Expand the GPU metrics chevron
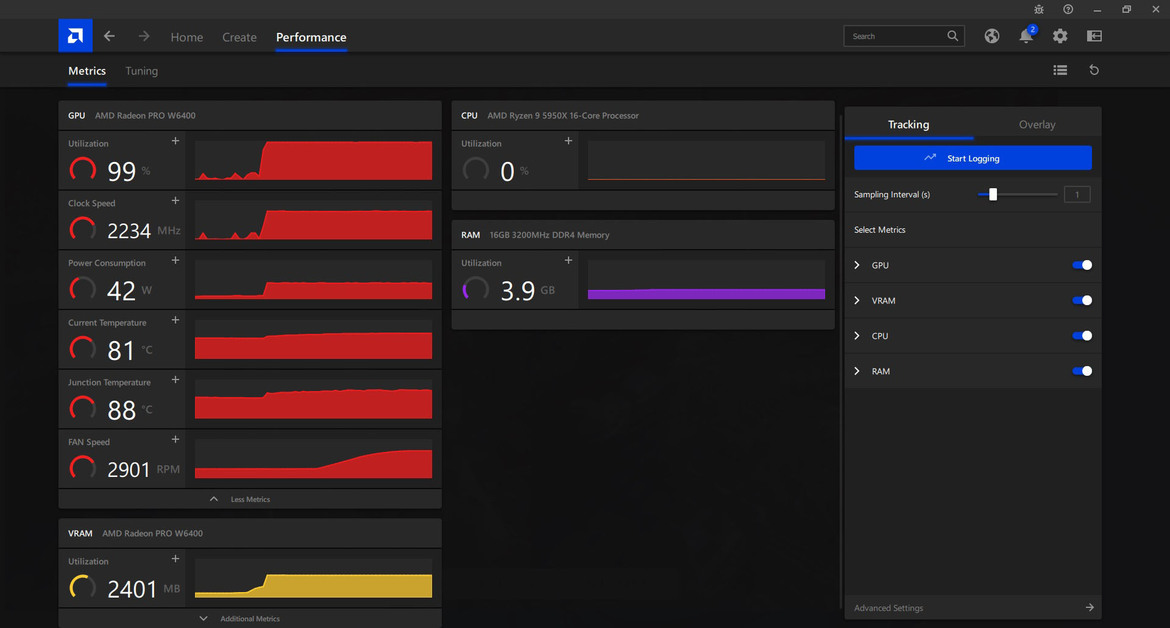The image size is (1170, 628). coord(857,266)
